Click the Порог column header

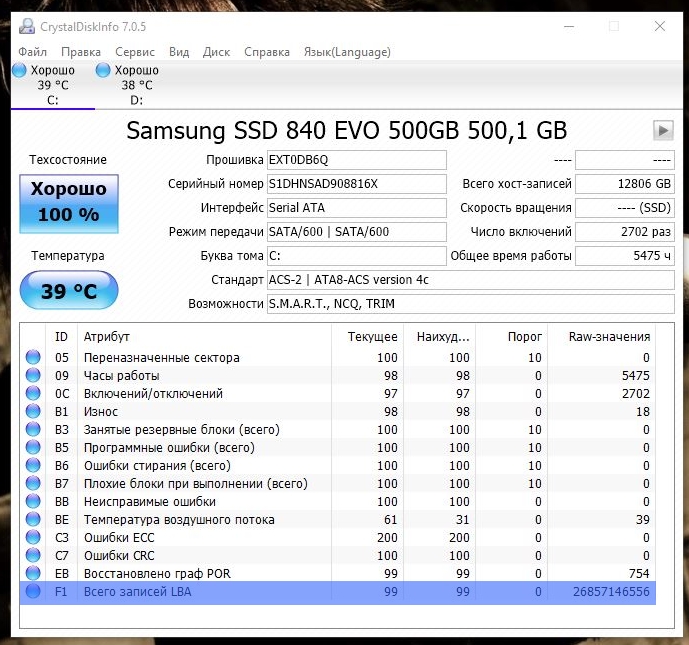pos(511,337)
